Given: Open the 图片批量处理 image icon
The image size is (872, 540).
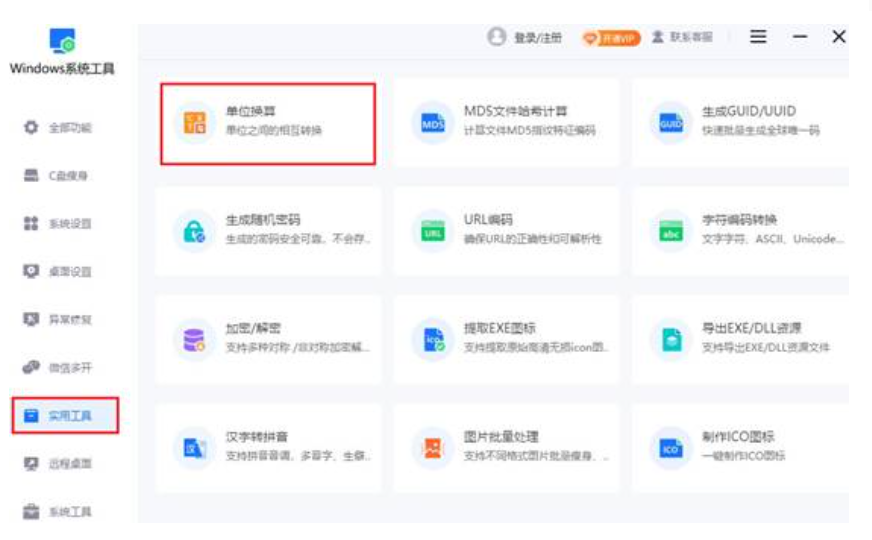Looking at the screenshot, I should tap(432, 448).
